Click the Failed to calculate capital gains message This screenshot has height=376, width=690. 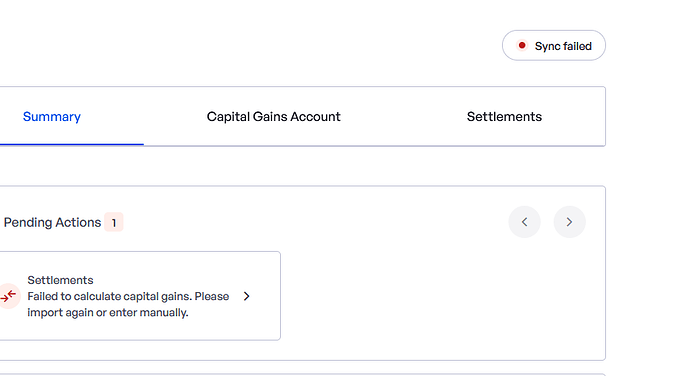coord(128,296)
